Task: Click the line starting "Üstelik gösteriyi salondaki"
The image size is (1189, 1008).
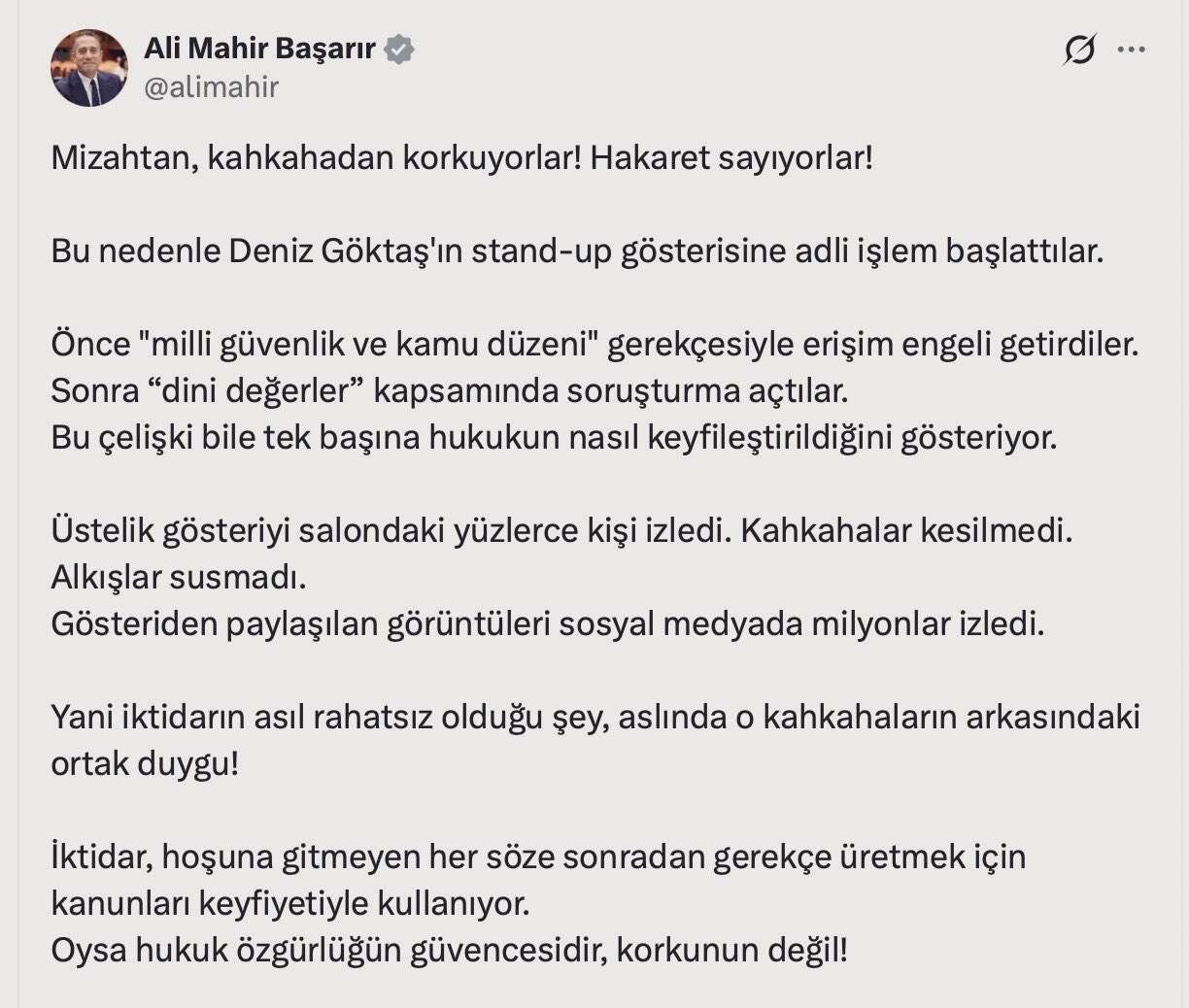Action: [x=561, y=530]
